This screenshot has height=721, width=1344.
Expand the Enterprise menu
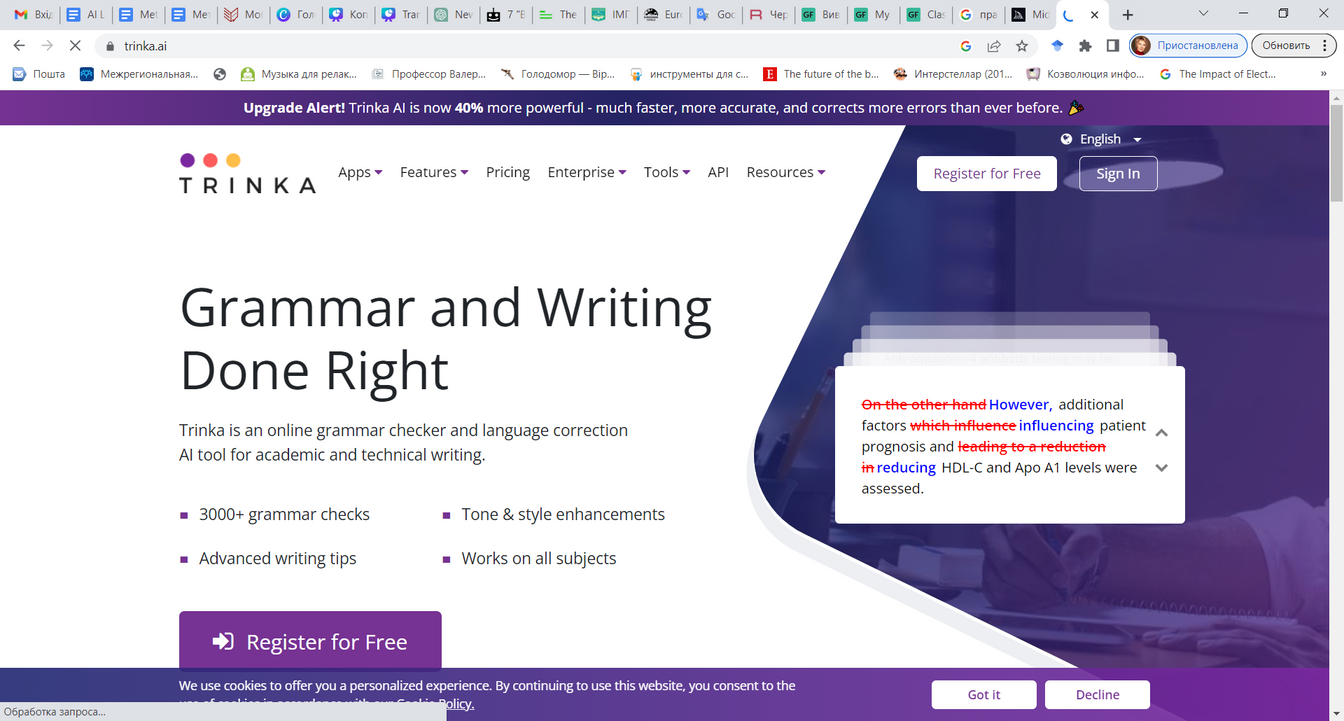pyautogui.click(x=587, y=172)
